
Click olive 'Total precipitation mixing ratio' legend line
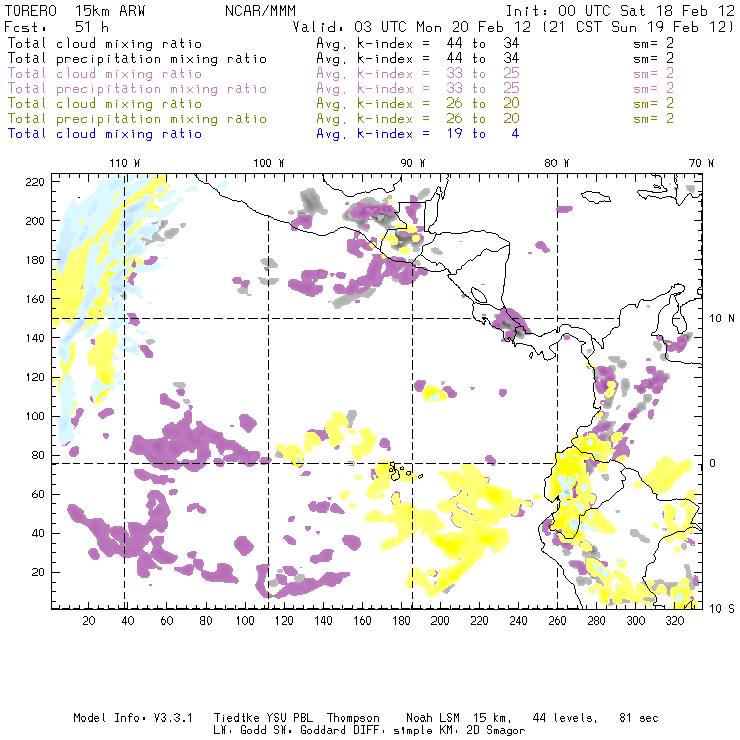coord(137,119)
